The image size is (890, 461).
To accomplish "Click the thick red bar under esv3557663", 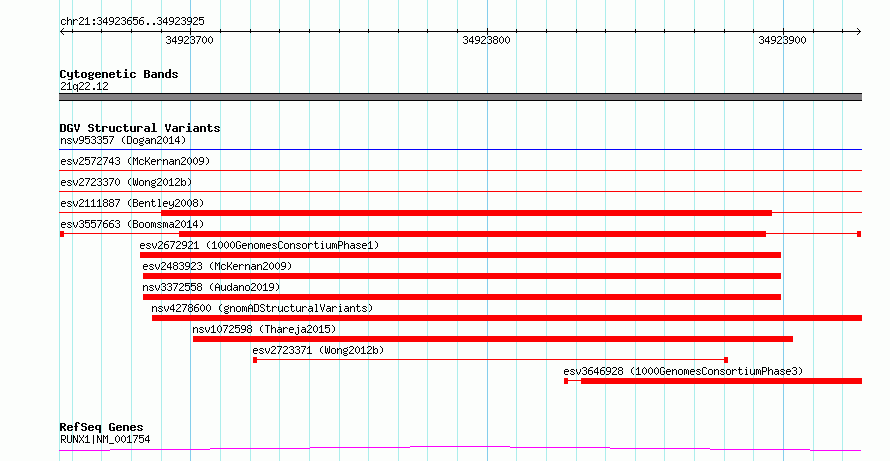I will coord(472,234).
